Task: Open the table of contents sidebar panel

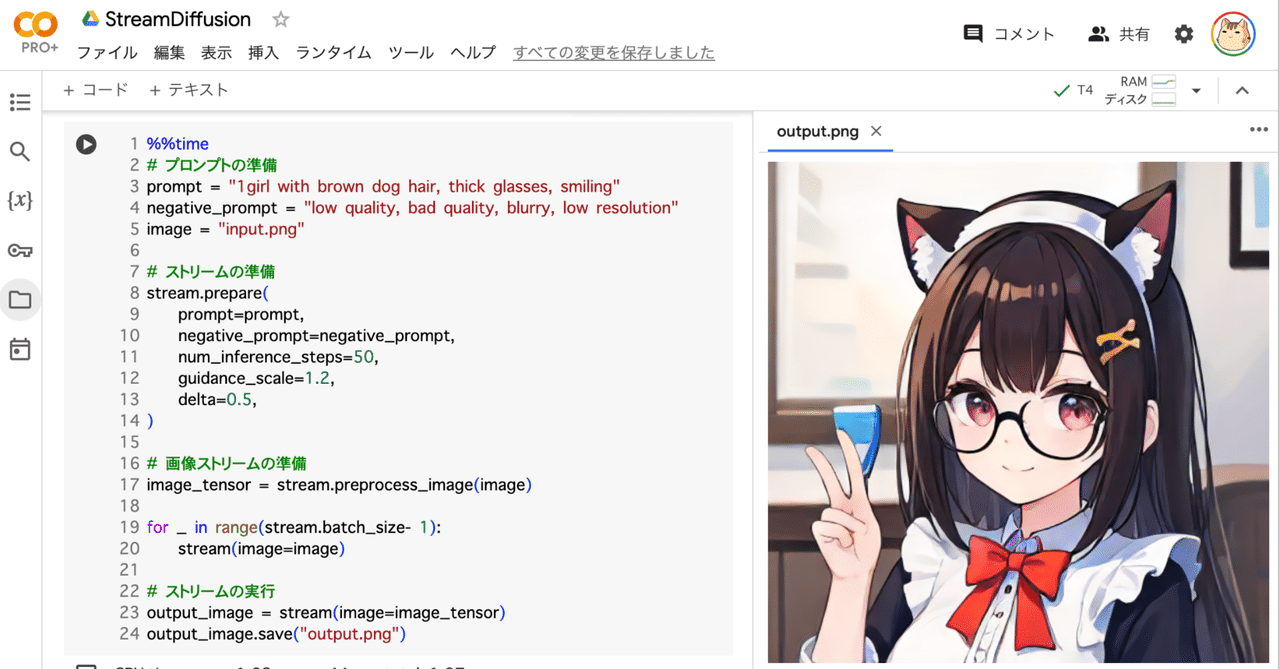Action: 20,102
